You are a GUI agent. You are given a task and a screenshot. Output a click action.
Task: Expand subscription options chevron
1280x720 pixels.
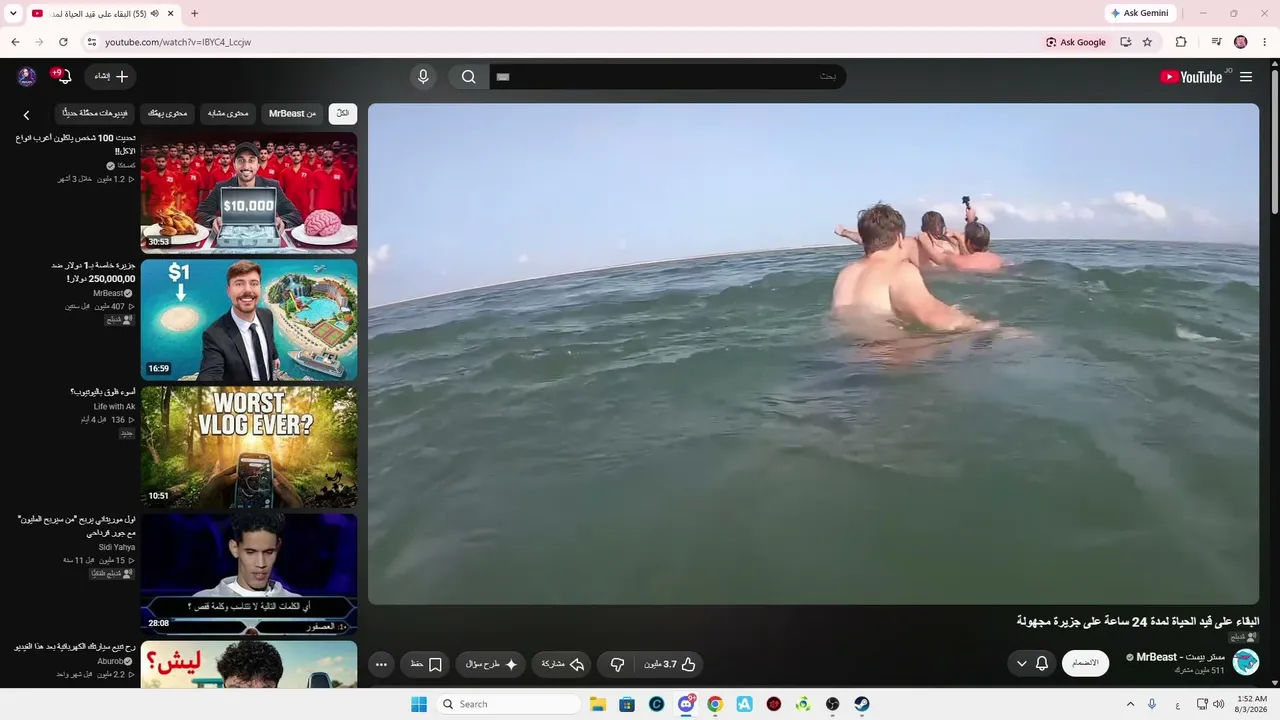pyautogui.click(x=1021, y=663)
